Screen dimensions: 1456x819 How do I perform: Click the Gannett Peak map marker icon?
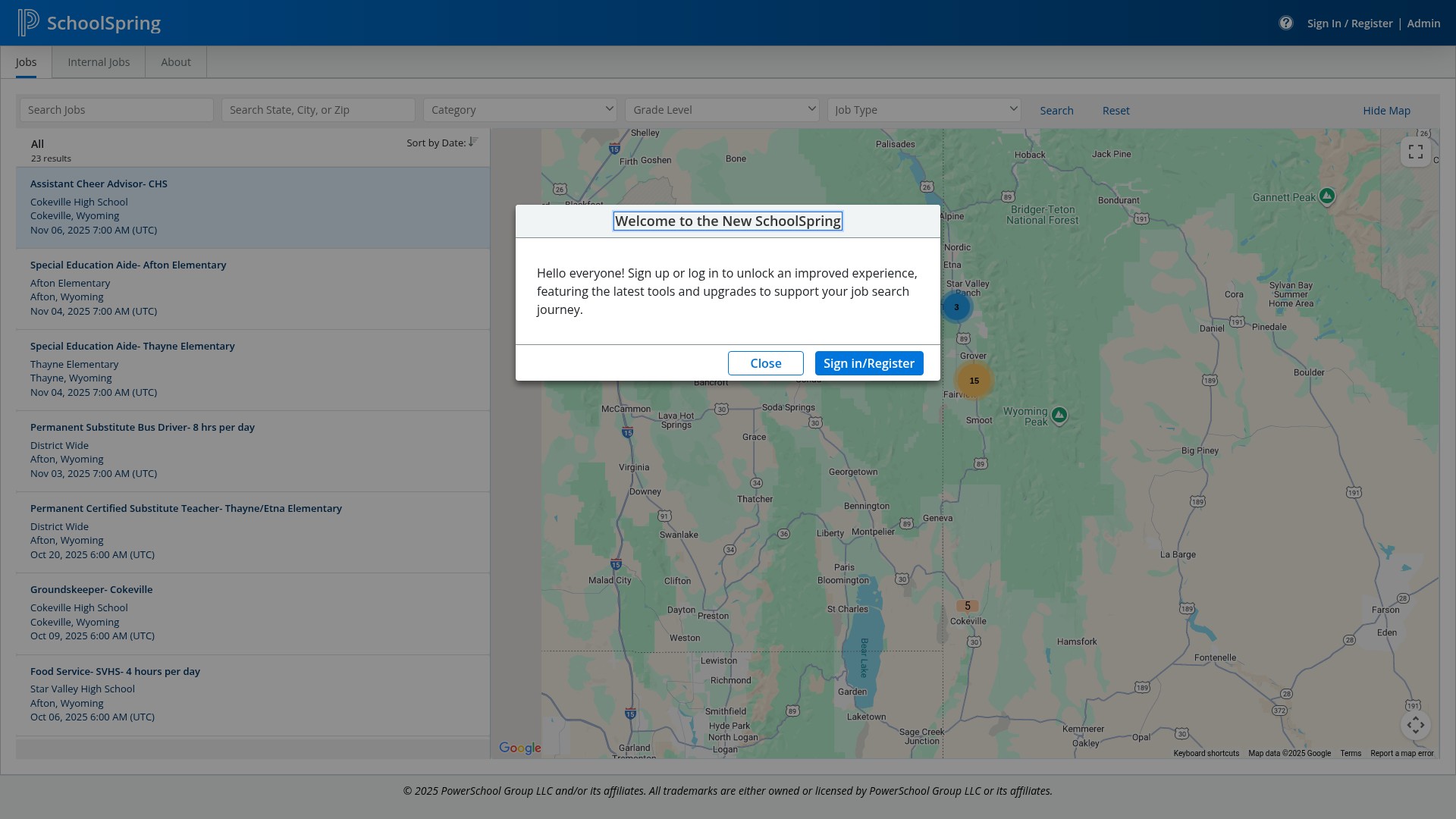(1326, 196)
